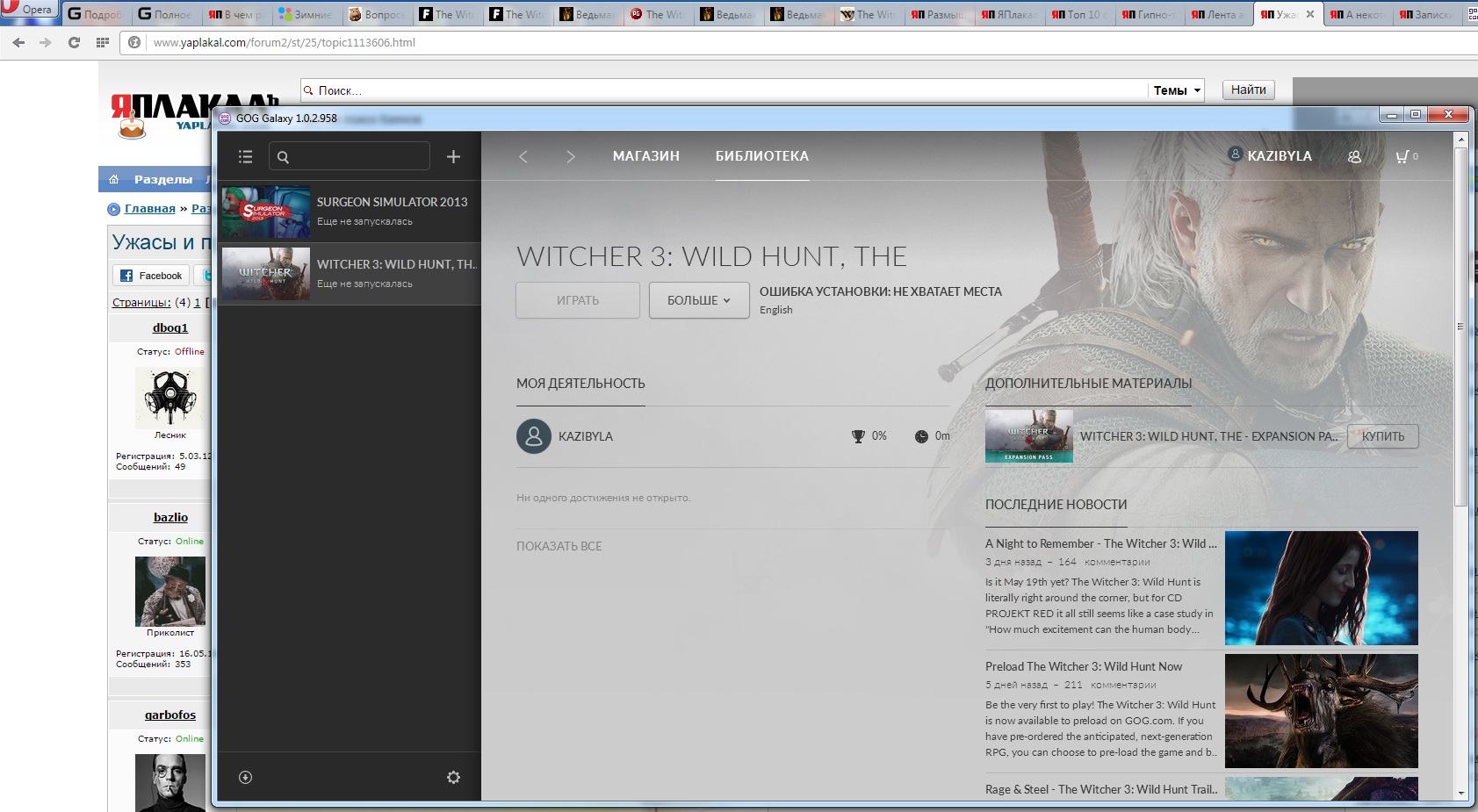Click the bazlio user avatar image

click(x=170, y=591)
